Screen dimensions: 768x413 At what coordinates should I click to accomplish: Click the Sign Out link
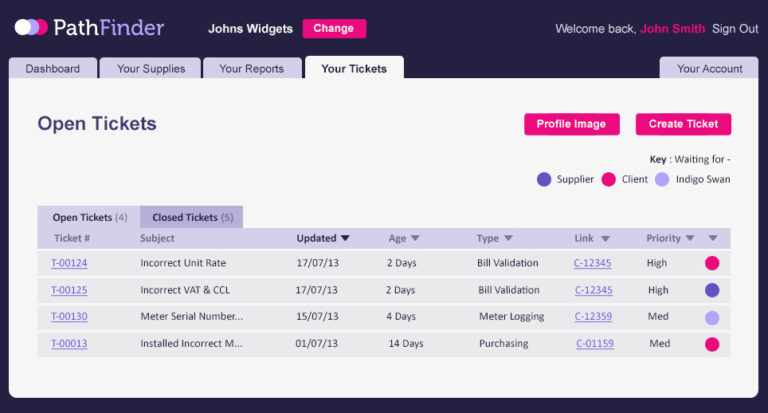[735, 29]
